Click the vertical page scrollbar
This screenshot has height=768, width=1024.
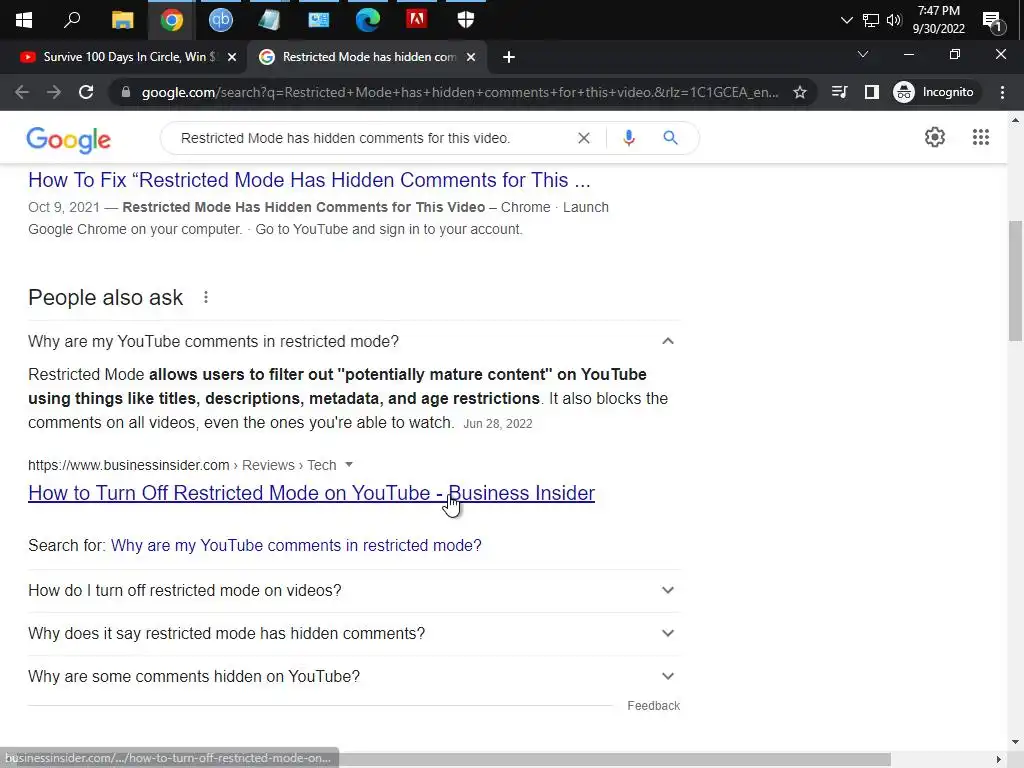click(x=1015, y=281)
